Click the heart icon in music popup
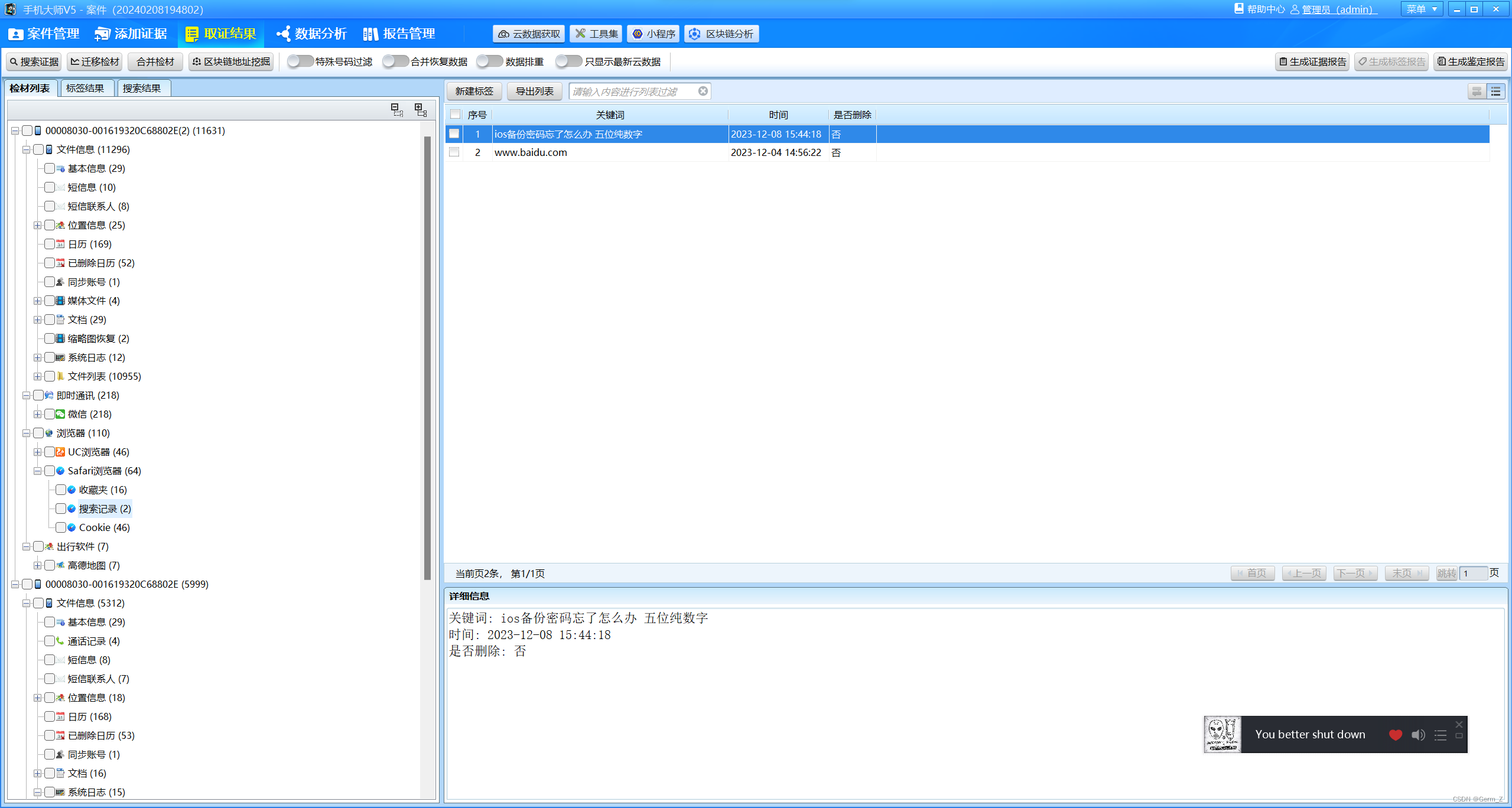This screenshot has height=808, width=1512. click(x=1396, y=735)
